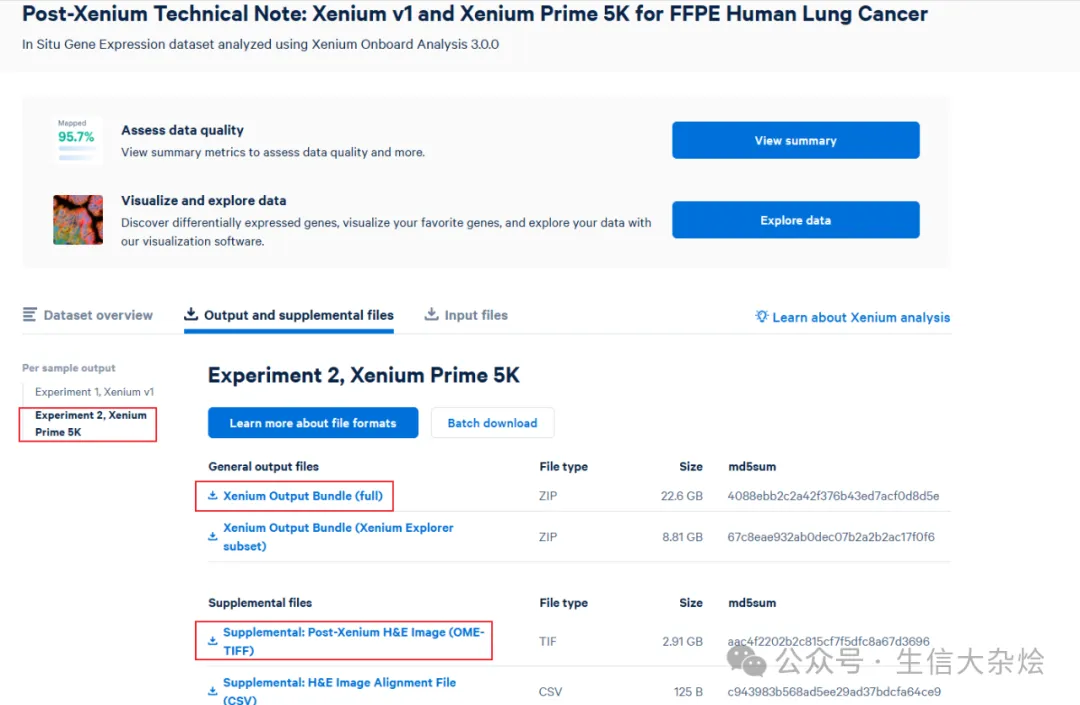Click the Dataset overview list icon
The height and width of the screenshot is (705, 1080).
(x=30, y=315)
